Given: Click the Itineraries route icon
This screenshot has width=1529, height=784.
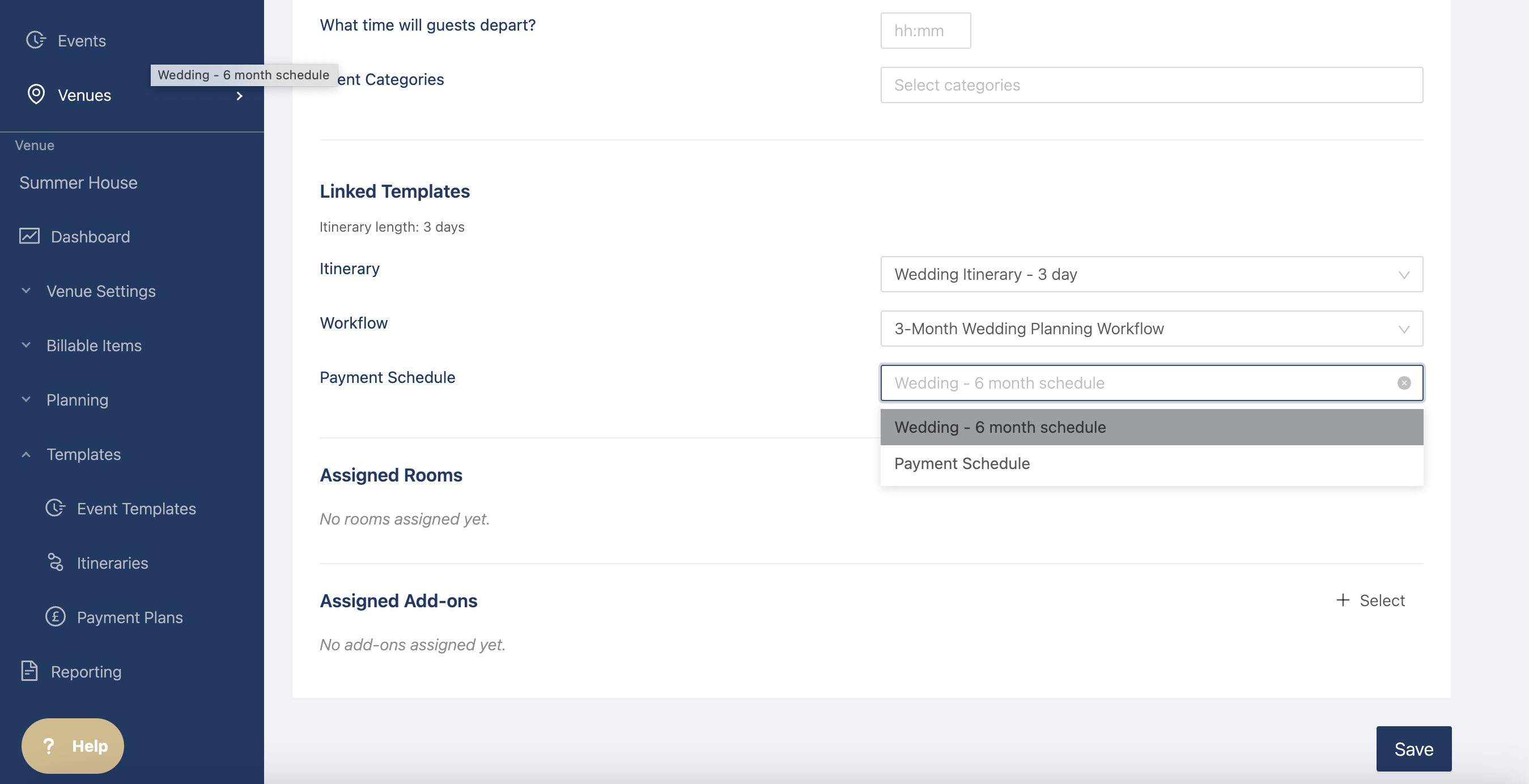Looking at the screenshot, I should pos(55,562).
